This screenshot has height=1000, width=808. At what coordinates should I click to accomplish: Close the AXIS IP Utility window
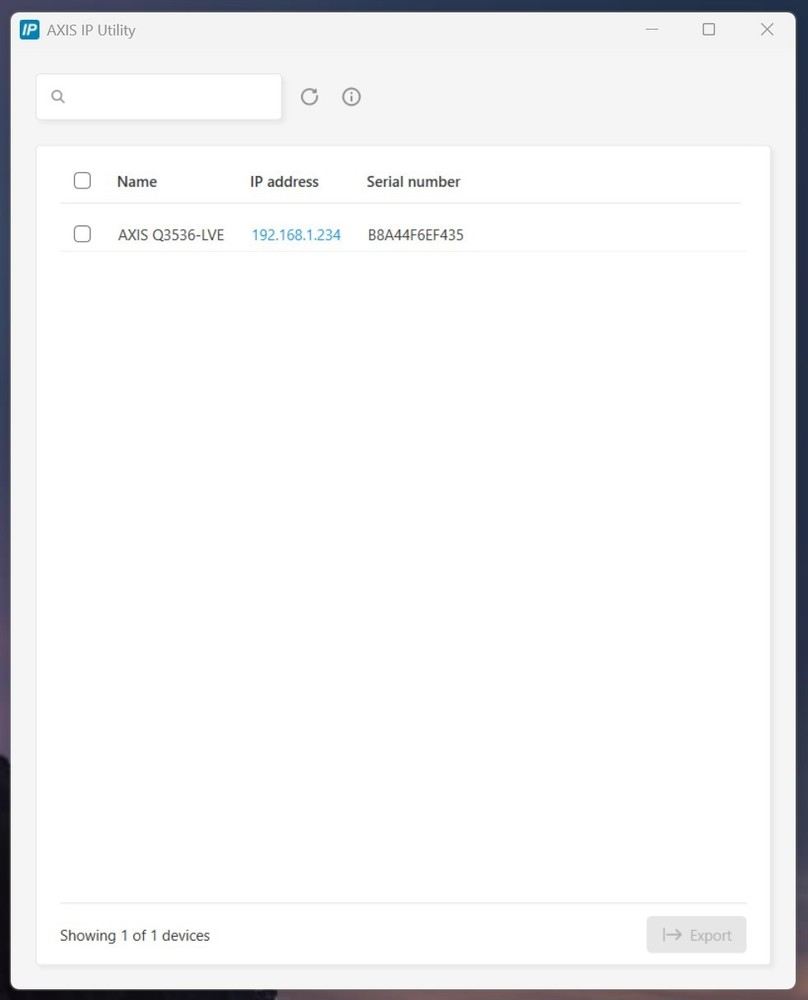coord(767,30)
